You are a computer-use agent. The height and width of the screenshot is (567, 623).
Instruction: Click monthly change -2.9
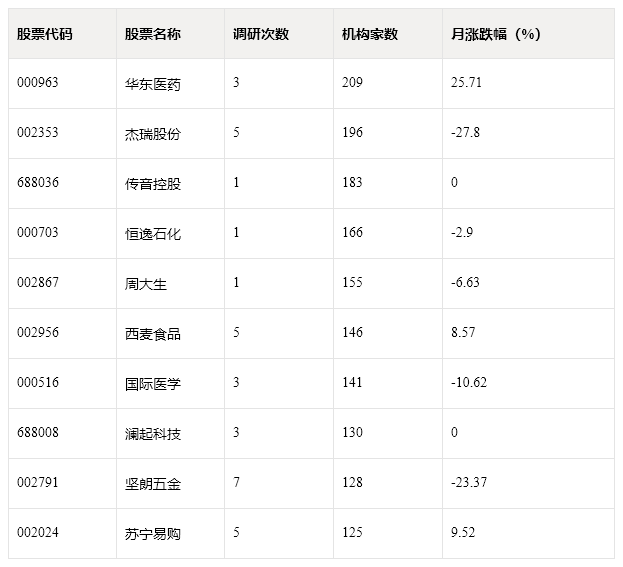tap(462, 232)
